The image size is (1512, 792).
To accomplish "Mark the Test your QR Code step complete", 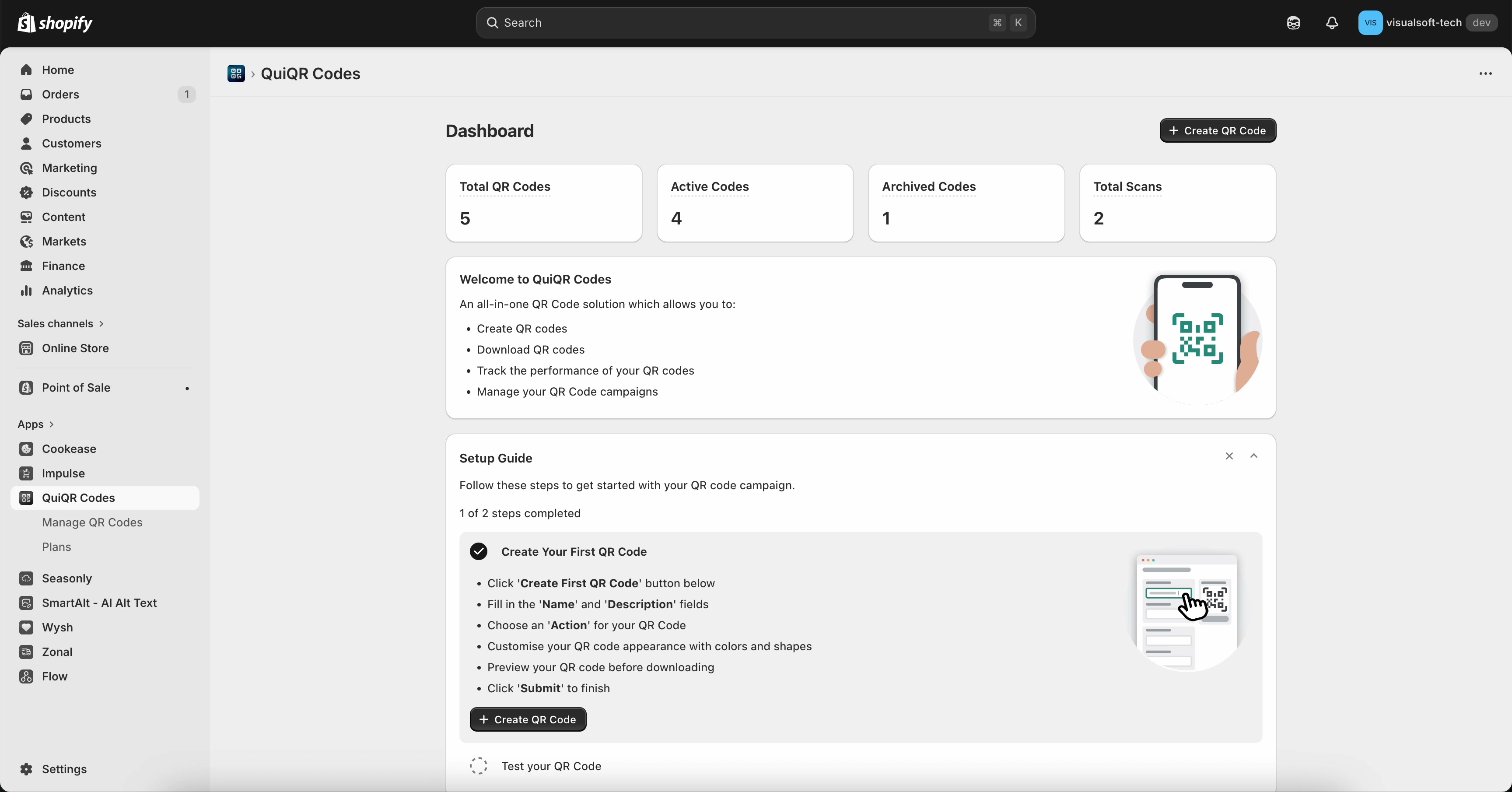I will 478,766.
